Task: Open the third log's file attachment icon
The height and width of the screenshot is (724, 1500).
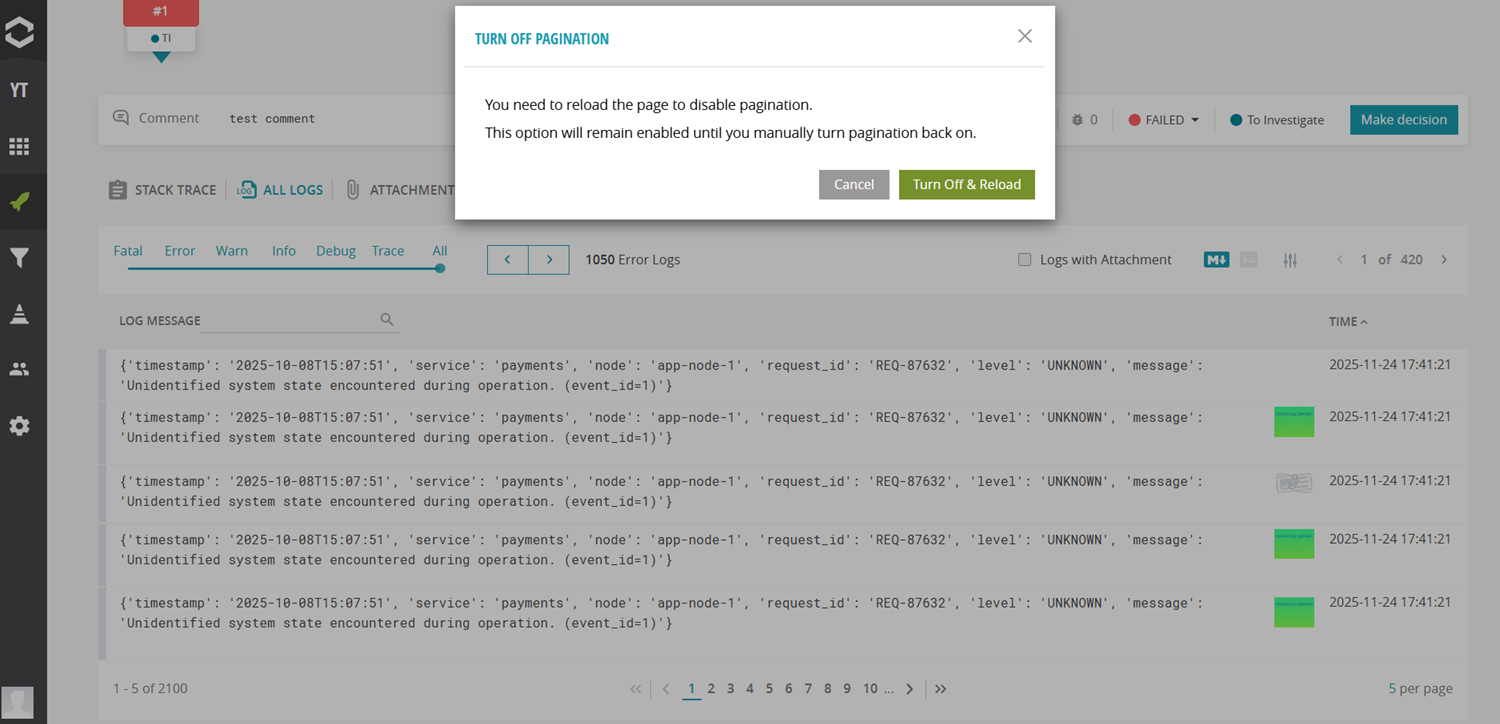Action: click(1294, 483)
